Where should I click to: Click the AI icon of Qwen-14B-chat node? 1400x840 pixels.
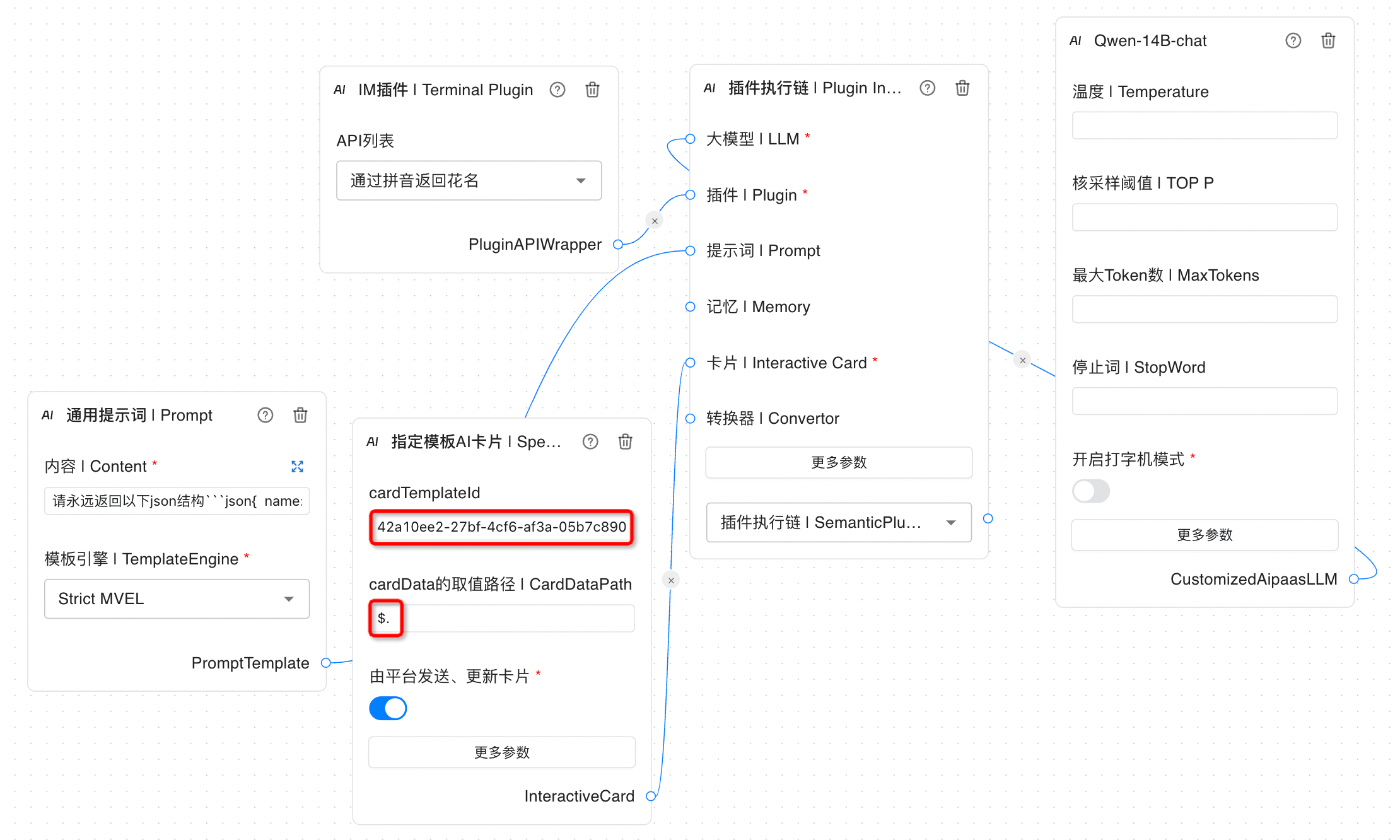[1075, 40]
